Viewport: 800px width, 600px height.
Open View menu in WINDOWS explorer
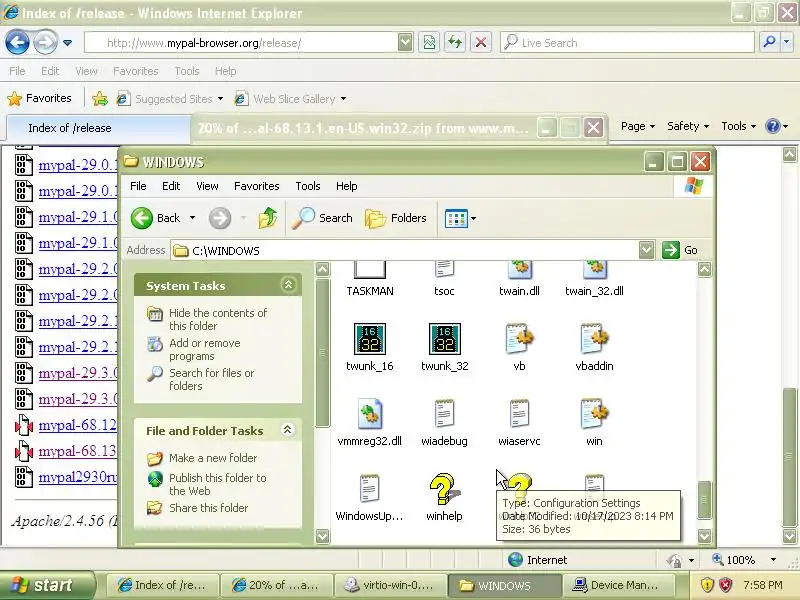pos(207,186)
